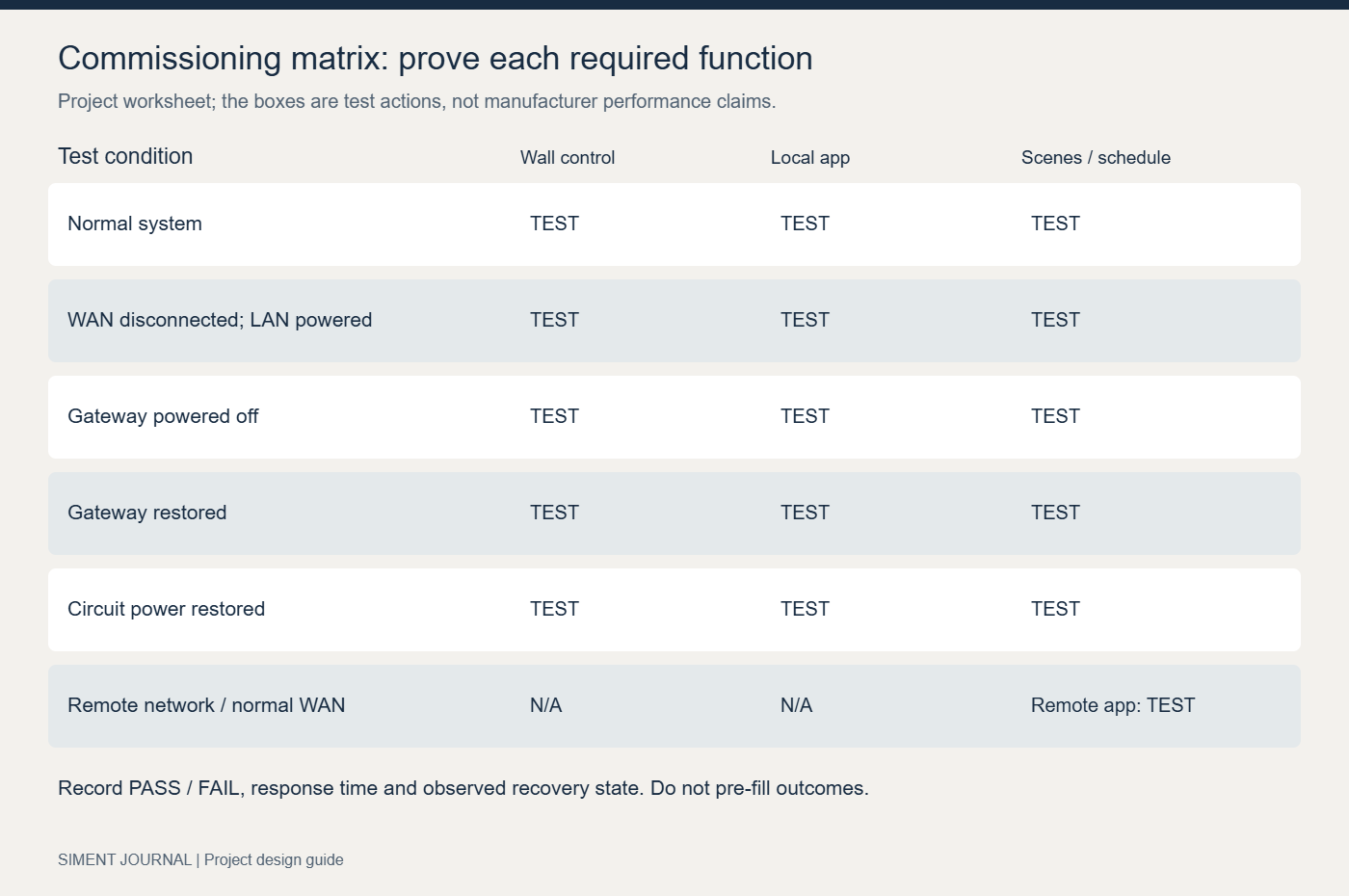
Task: Click Wall control TEST for Gateway restored
Action: [x=554, y=513]
